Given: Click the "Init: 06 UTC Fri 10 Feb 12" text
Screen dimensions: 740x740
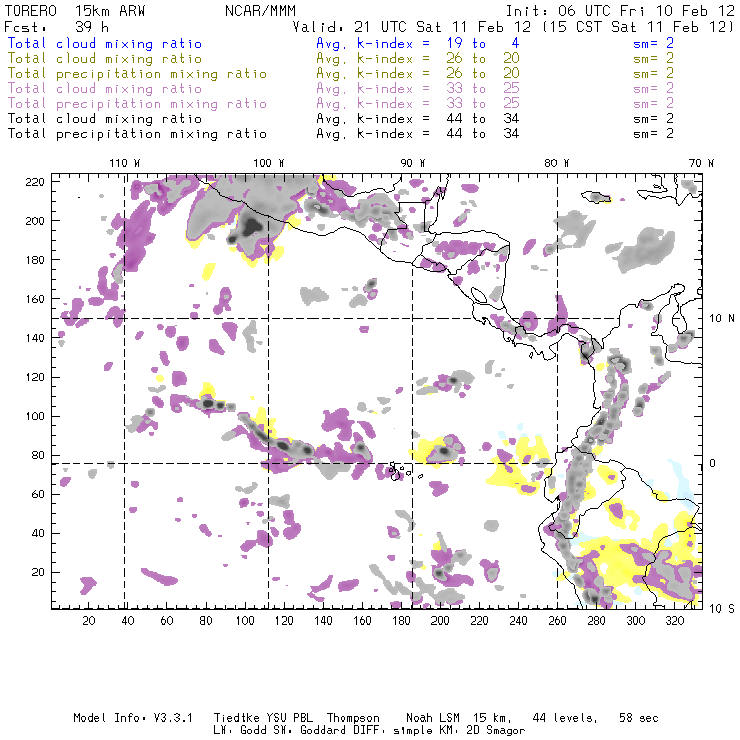Looking at the screenshot, I should pyautogui.click(x=620, y=11).
